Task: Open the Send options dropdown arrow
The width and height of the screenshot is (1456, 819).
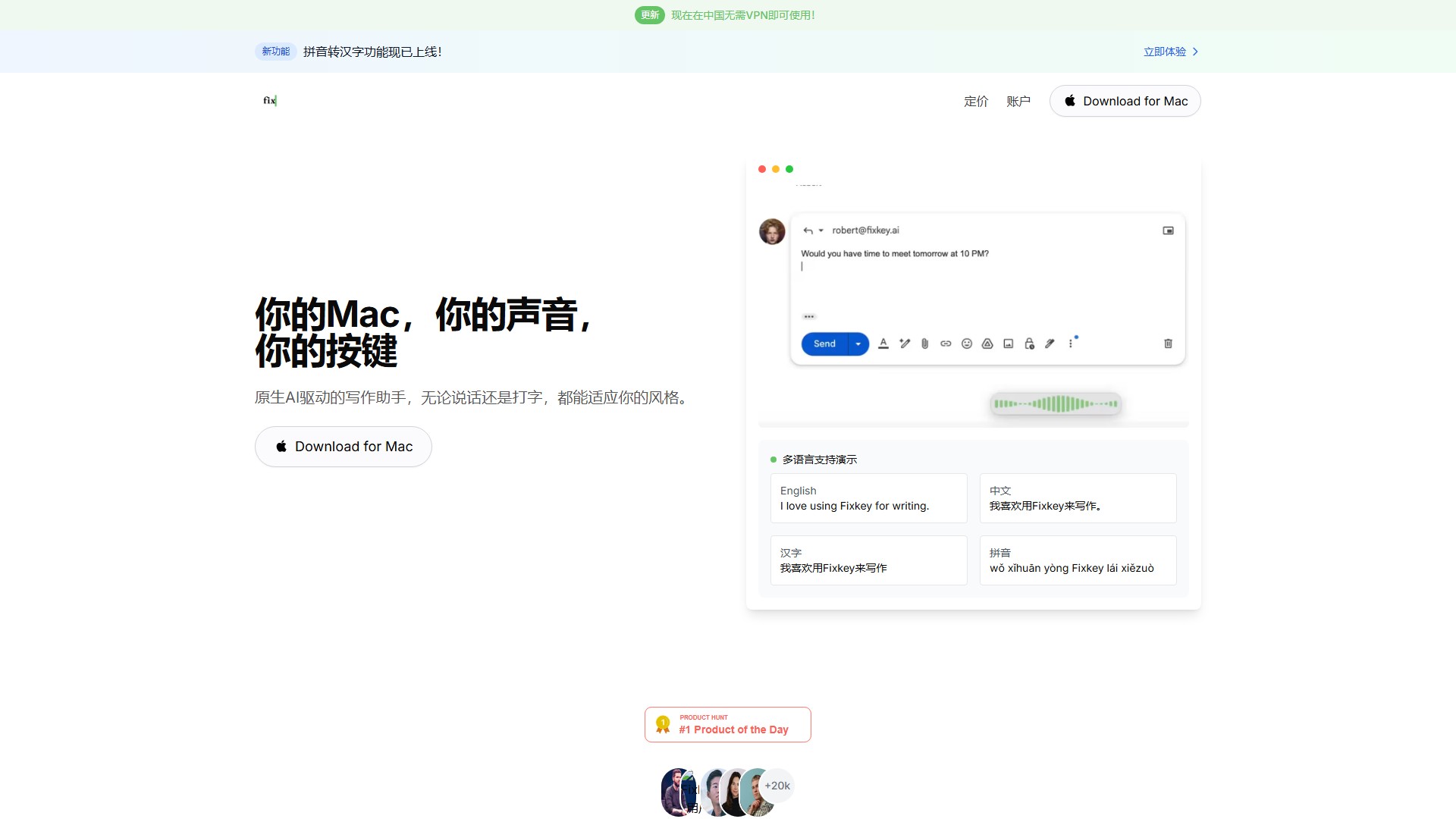Action: [858, 344]
